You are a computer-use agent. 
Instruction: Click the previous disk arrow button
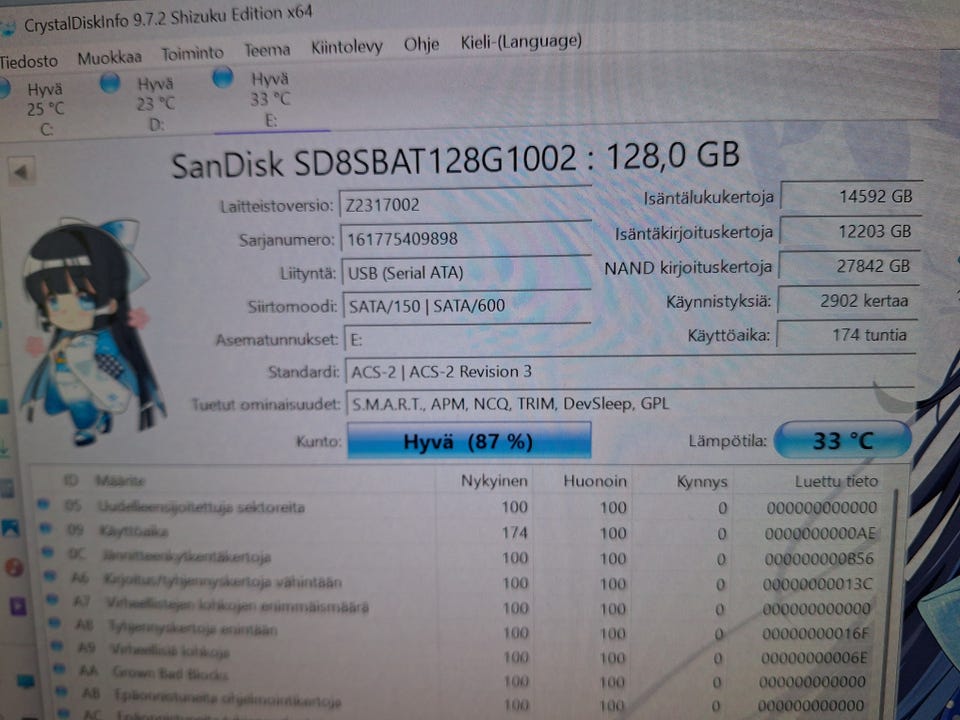21,172
